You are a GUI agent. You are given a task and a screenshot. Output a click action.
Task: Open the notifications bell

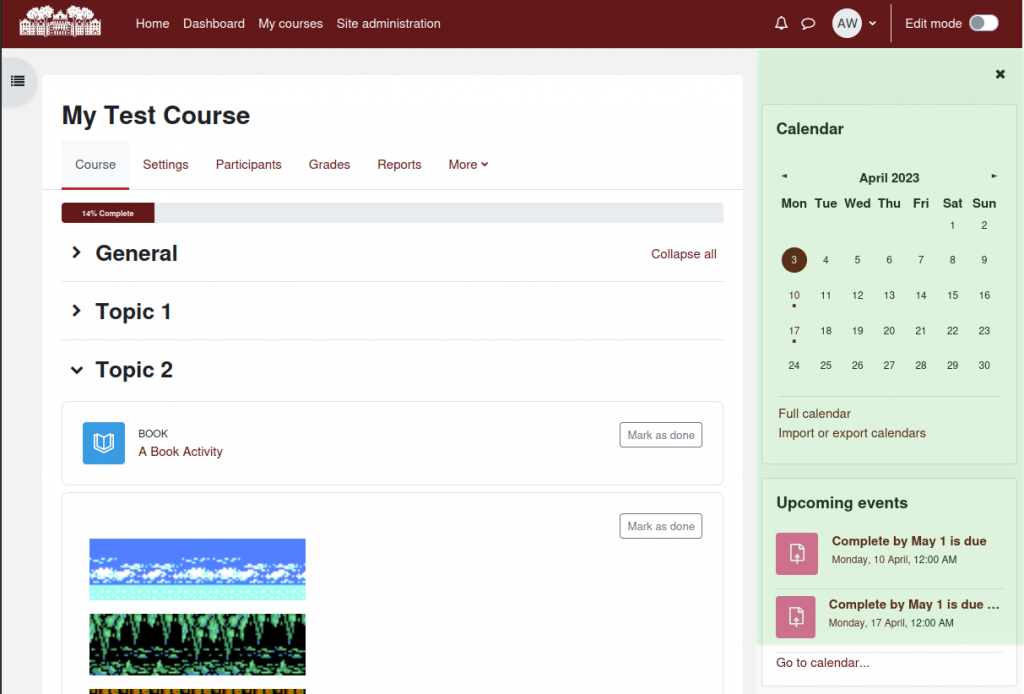coord(781,24)
